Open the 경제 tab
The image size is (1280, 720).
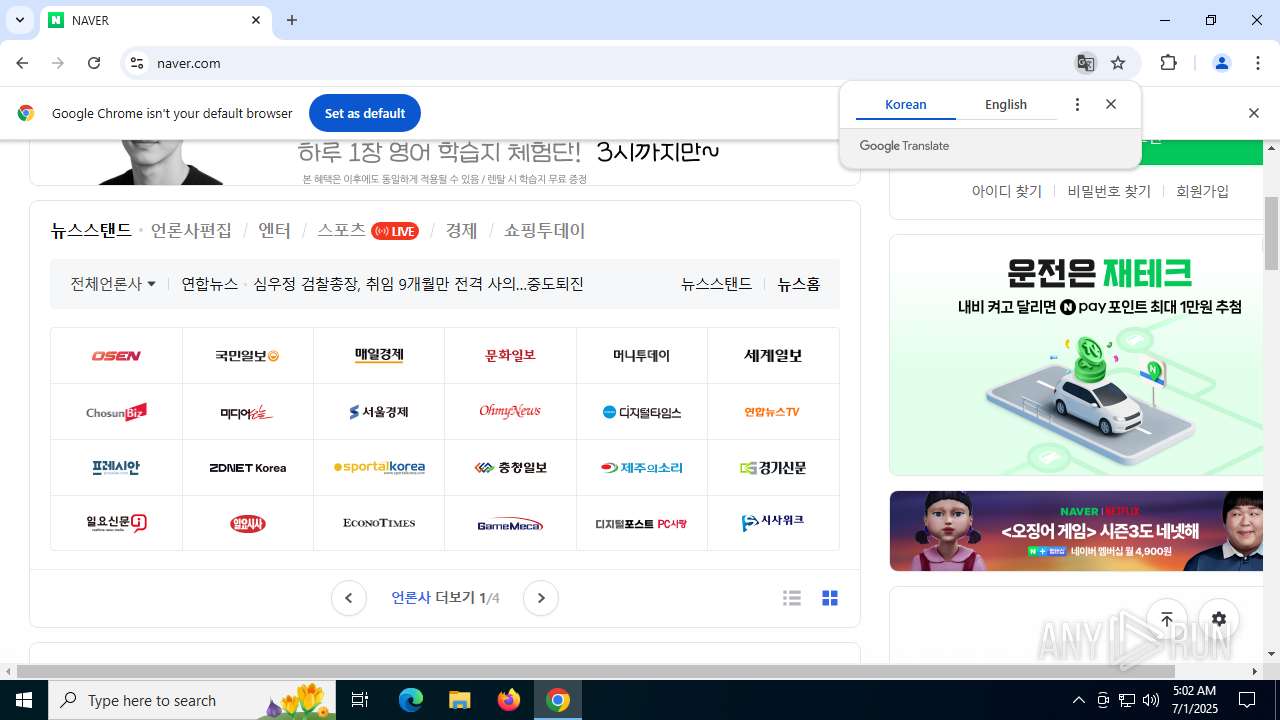point(461,230)
